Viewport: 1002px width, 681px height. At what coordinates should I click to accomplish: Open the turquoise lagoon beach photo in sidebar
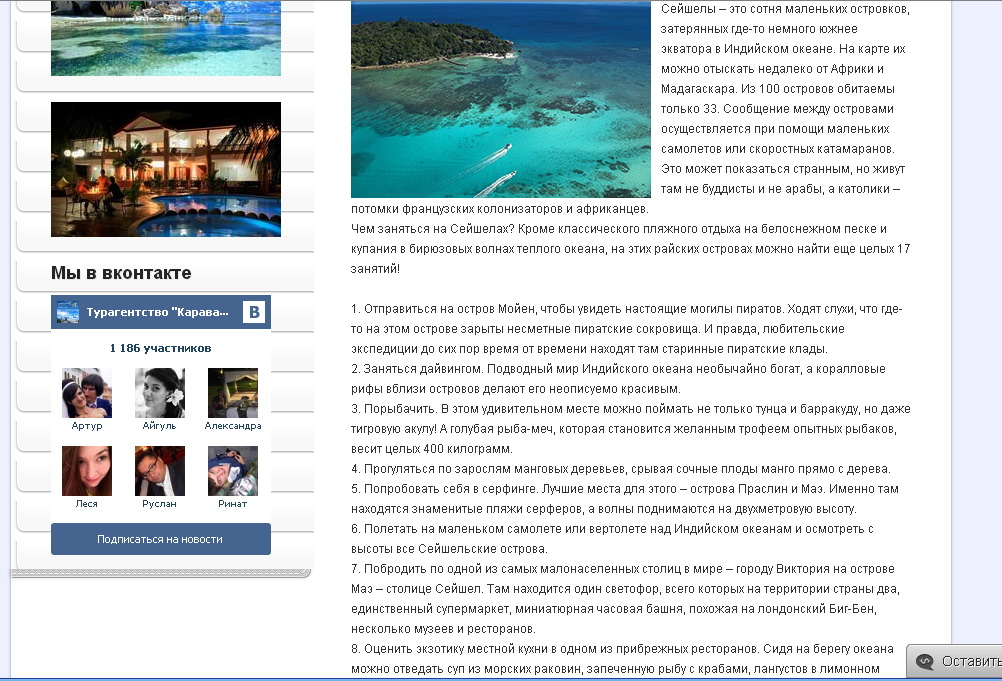[166, 38]
